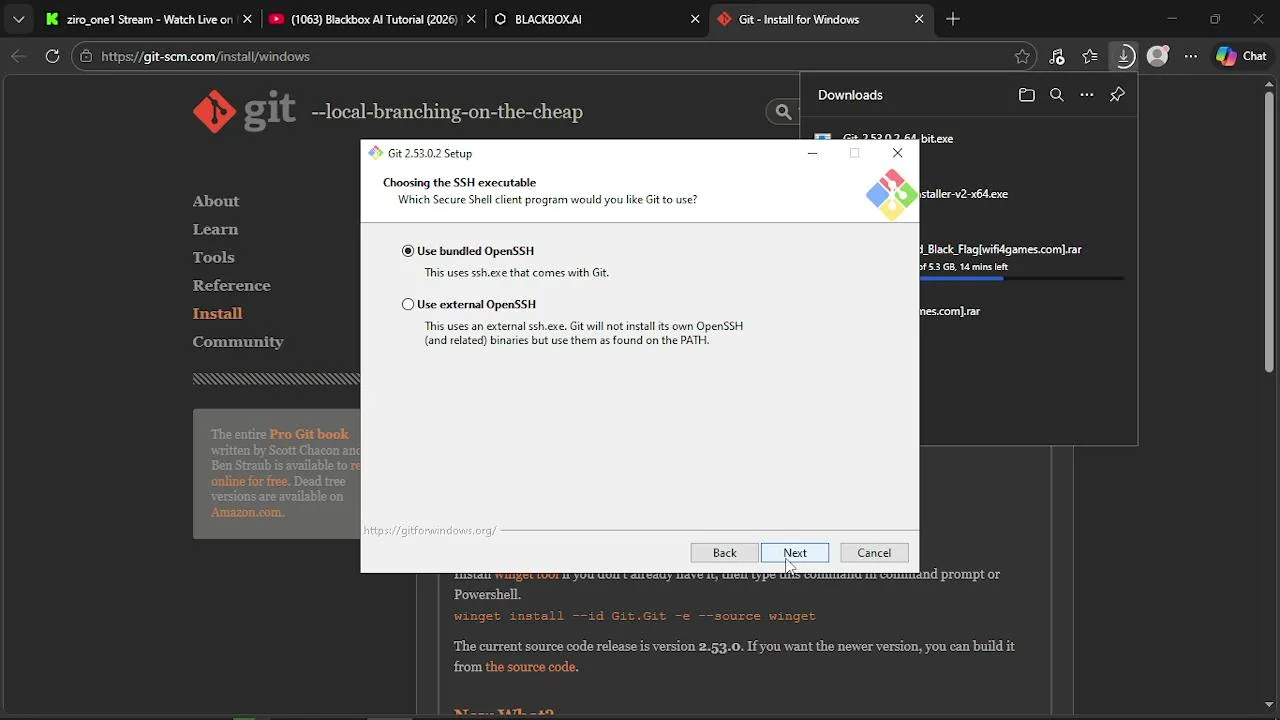Open more options in Downloads panel
This screenshot has height=720, width=1280.
[1087, 95]
